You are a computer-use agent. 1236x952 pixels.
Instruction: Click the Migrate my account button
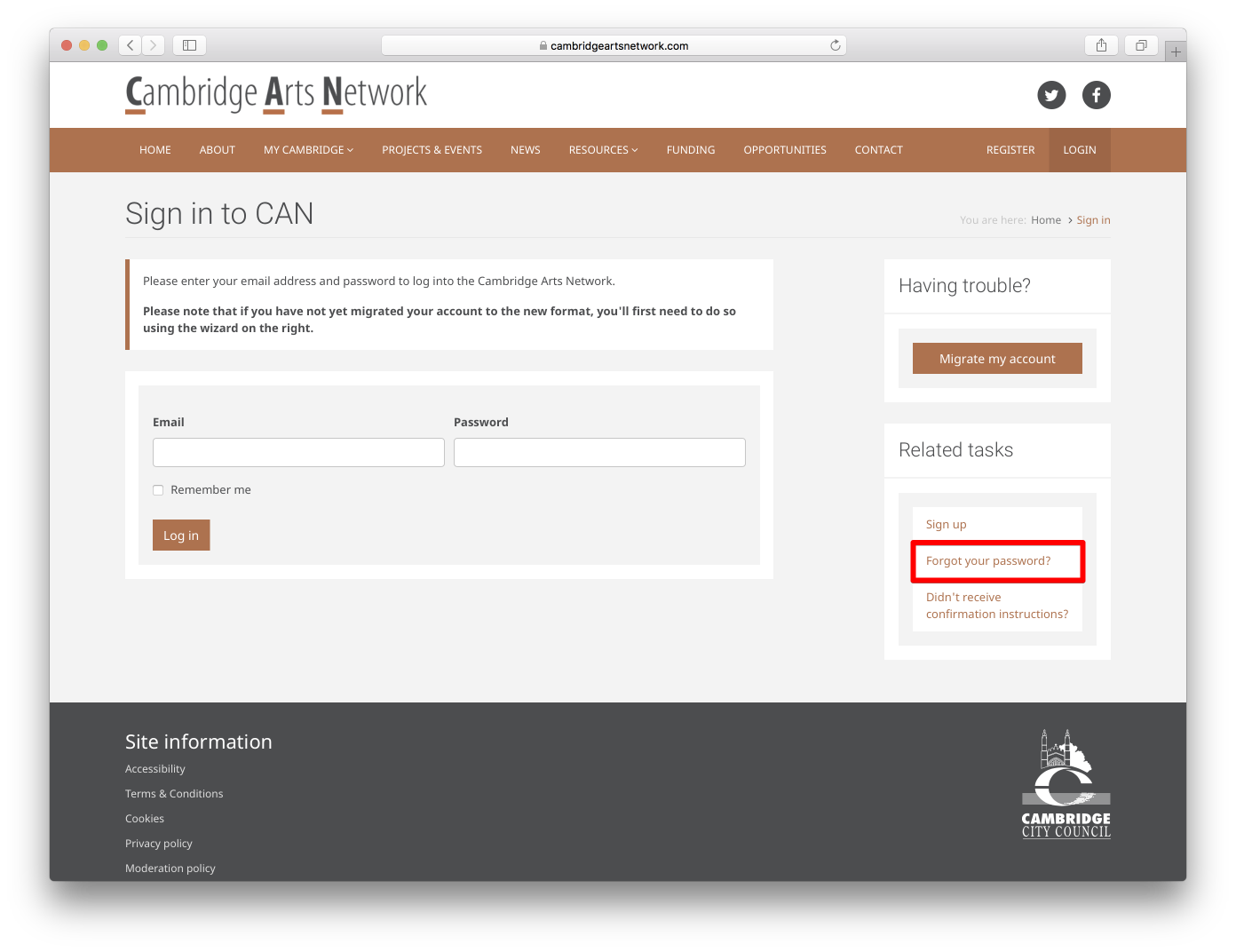[x=997, y=359]
